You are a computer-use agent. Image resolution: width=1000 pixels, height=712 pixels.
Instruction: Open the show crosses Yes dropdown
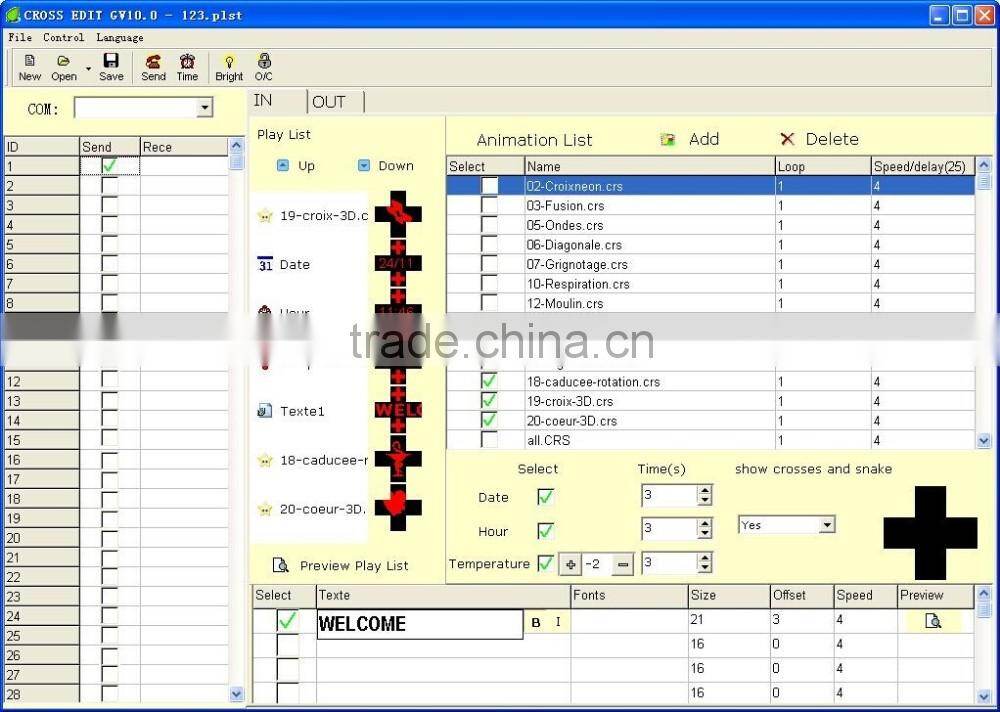pyautogui.click(x=825, y=524)
